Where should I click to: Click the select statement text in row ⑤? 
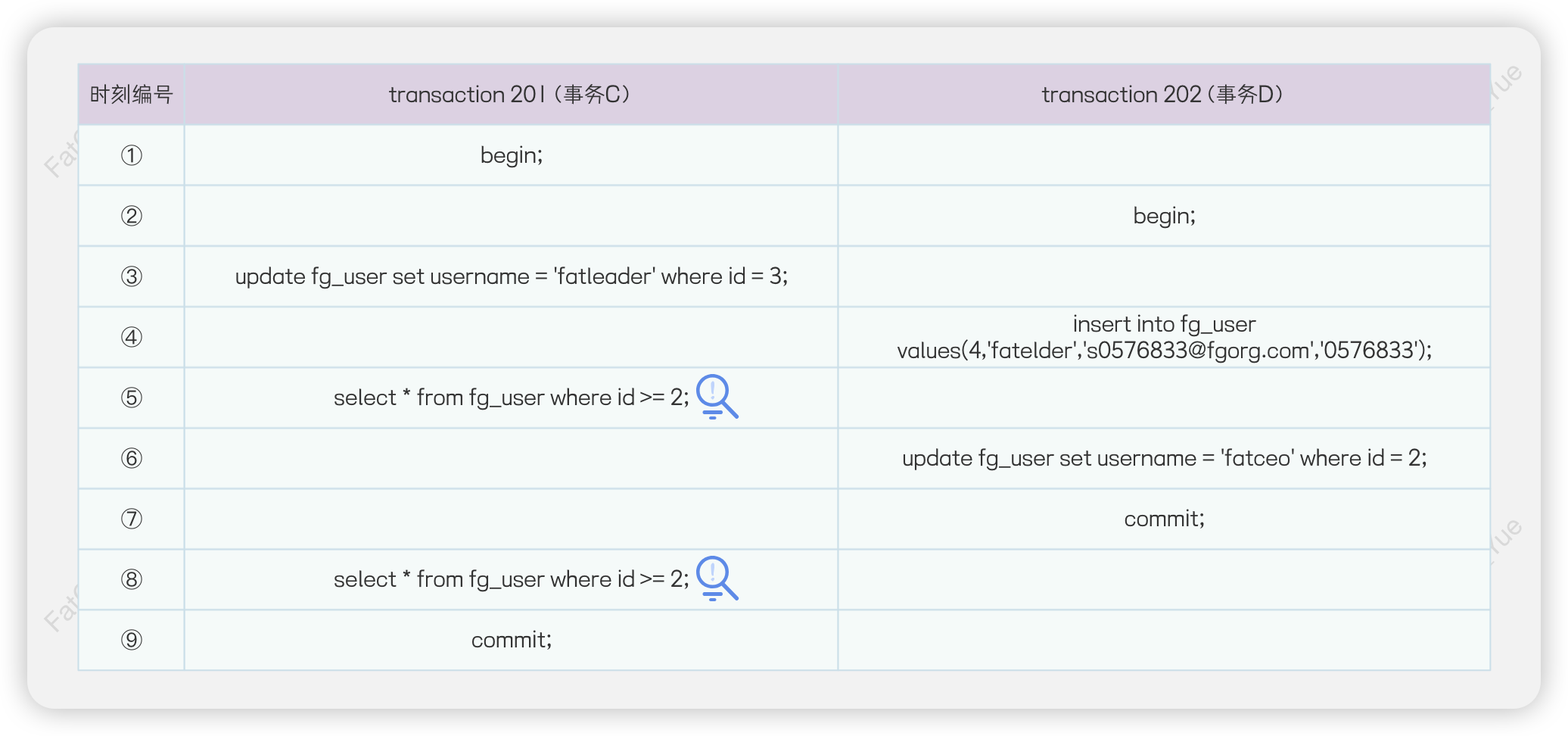[x=511, y=398]
